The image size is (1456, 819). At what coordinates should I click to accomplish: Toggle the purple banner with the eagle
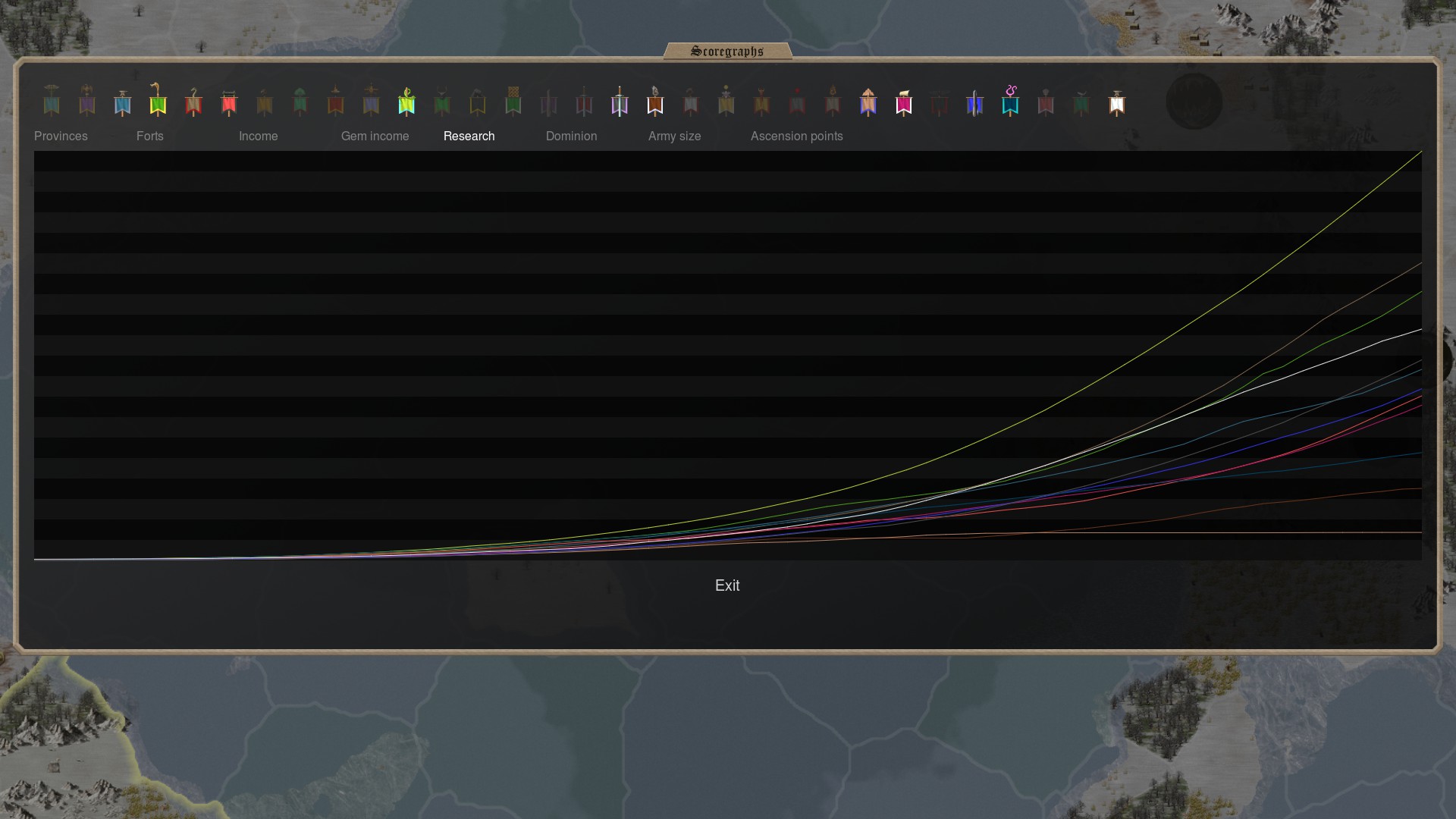[x=87, y=100]
